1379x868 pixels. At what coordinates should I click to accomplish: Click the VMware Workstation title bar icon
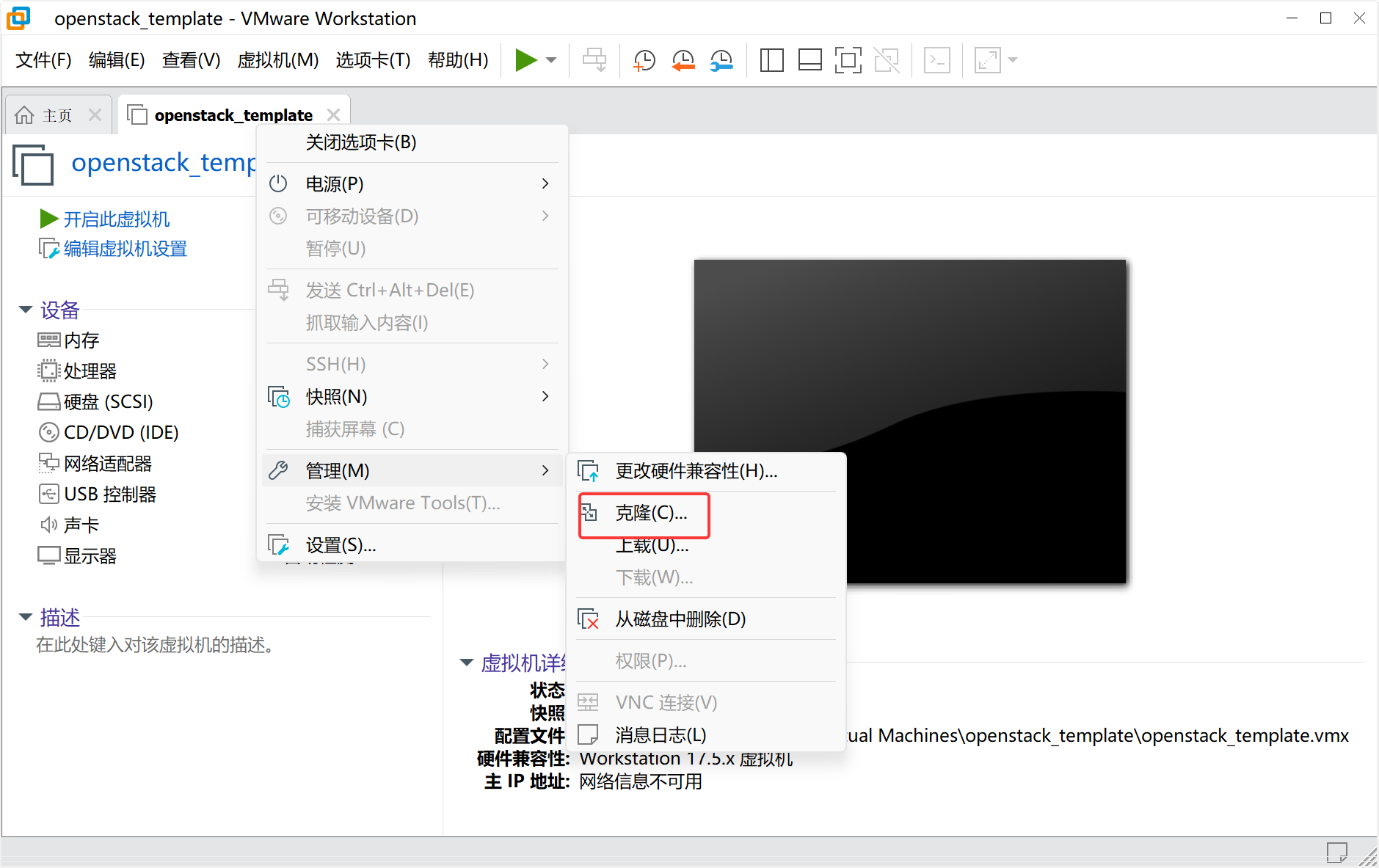point(19,18)
